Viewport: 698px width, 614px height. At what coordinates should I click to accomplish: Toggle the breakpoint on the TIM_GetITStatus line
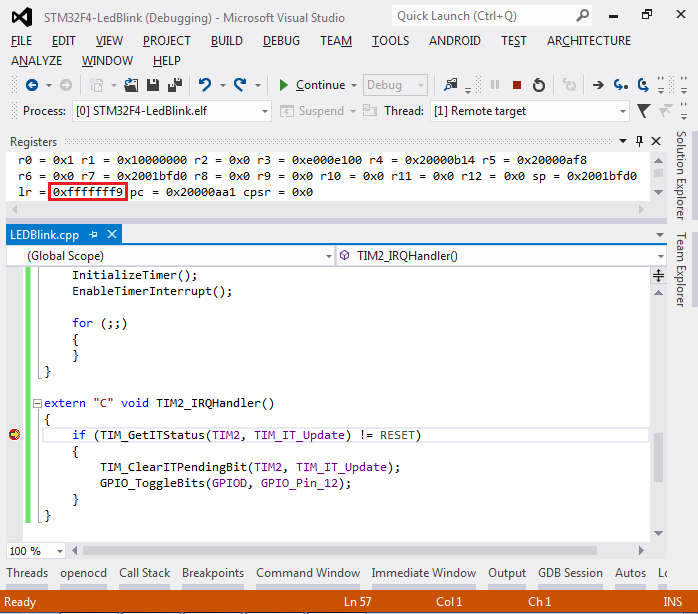(14, 435)
